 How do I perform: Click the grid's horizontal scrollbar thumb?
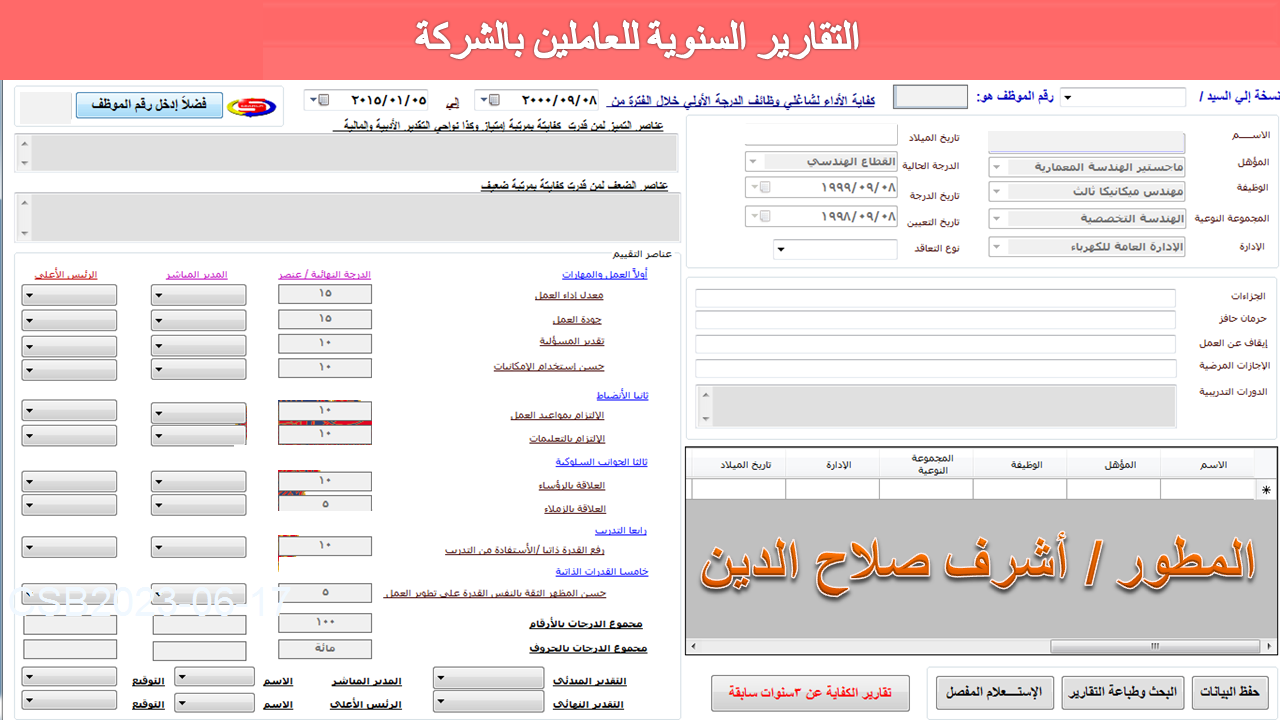pyautogui.click(x=1156, y=646)
